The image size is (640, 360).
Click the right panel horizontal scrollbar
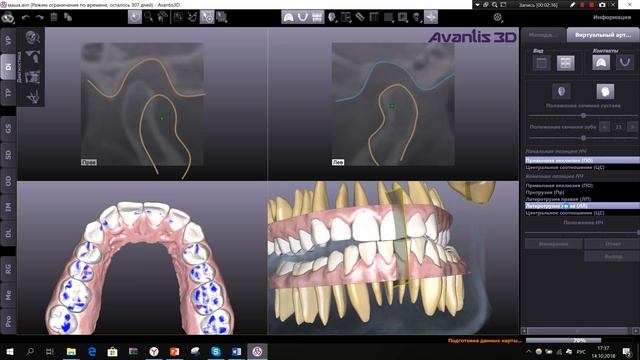coord(580,331)
